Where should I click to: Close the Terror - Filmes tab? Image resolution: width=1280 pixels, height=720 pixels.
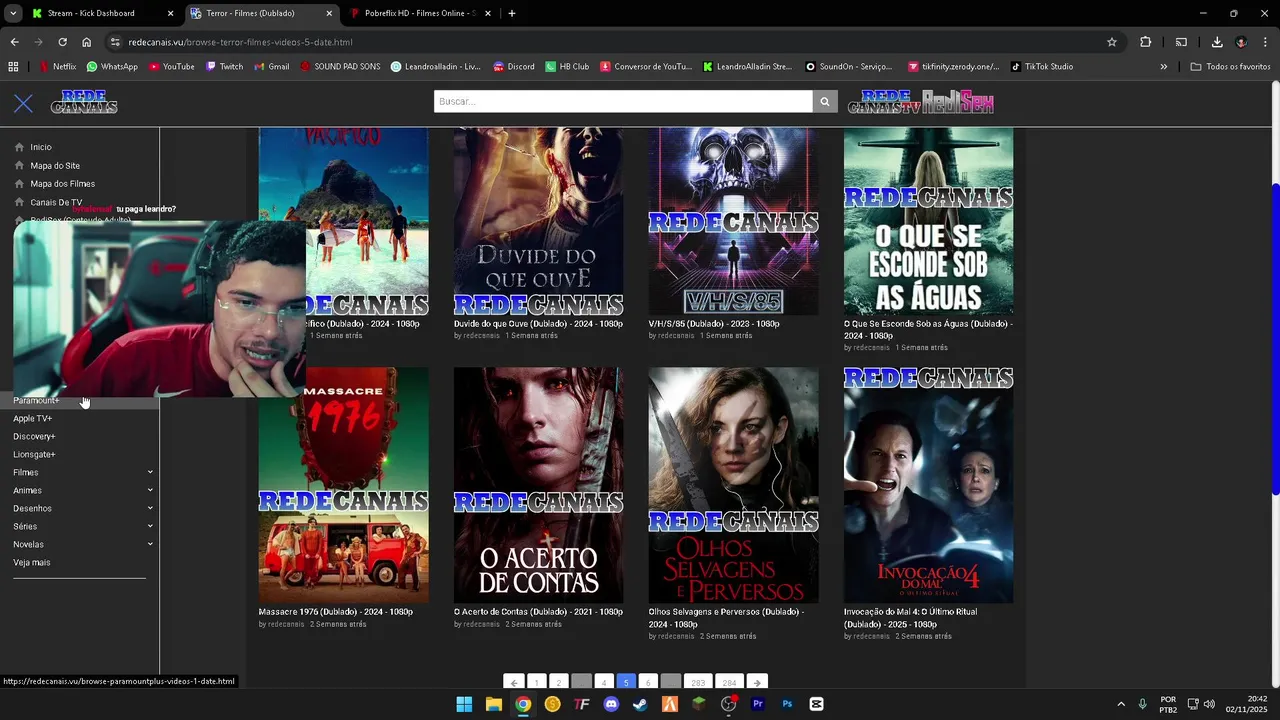pos(329,13)
